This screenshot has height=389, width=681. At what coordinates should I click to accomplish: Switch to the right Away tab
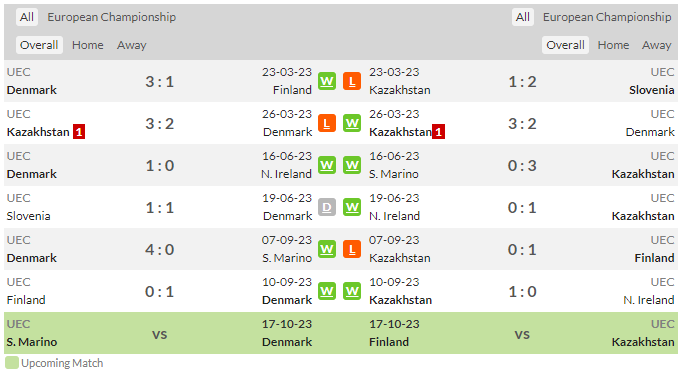(x=657, y=45)
